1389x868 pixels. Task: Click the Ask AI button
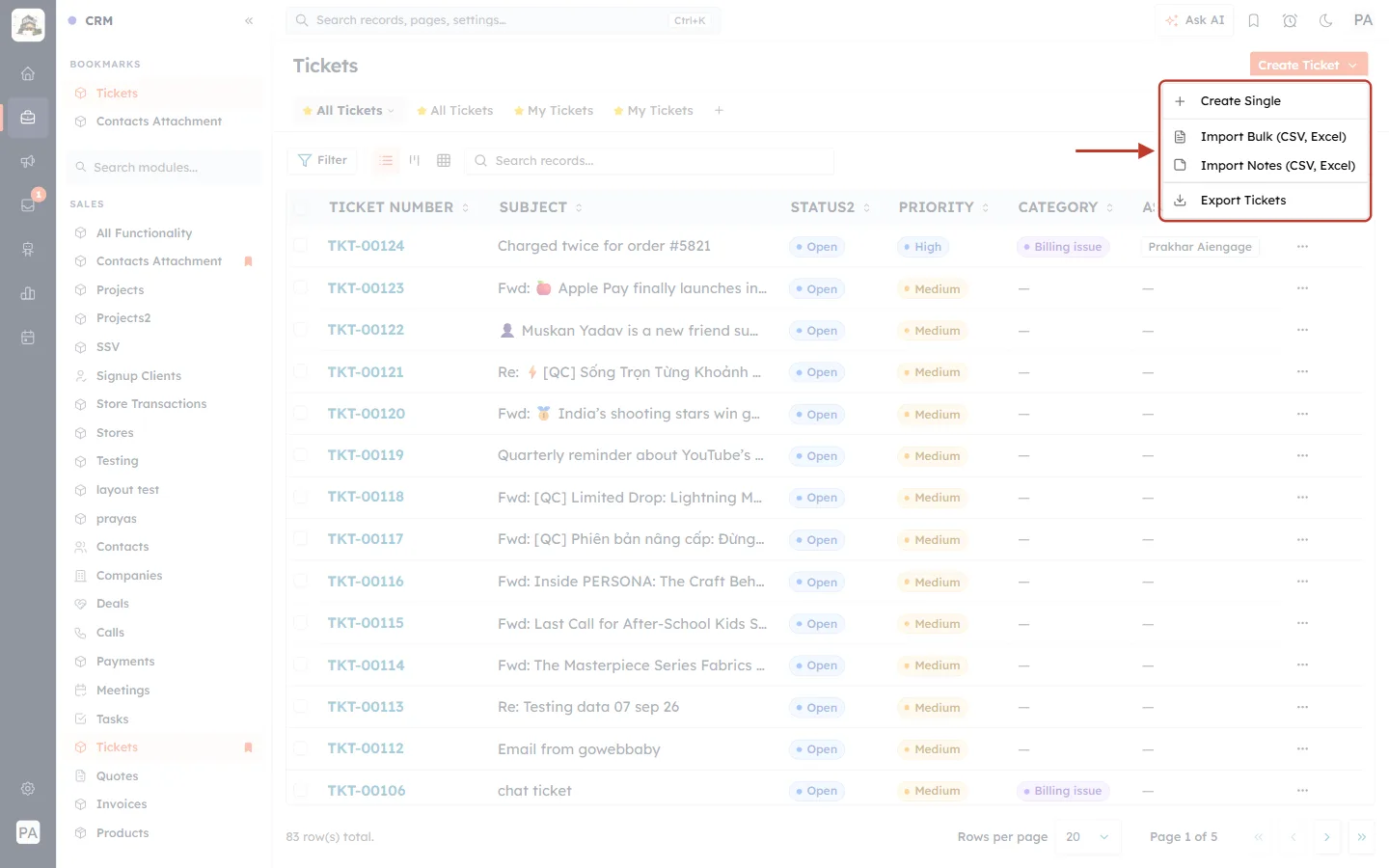[x=1195, y=20]
